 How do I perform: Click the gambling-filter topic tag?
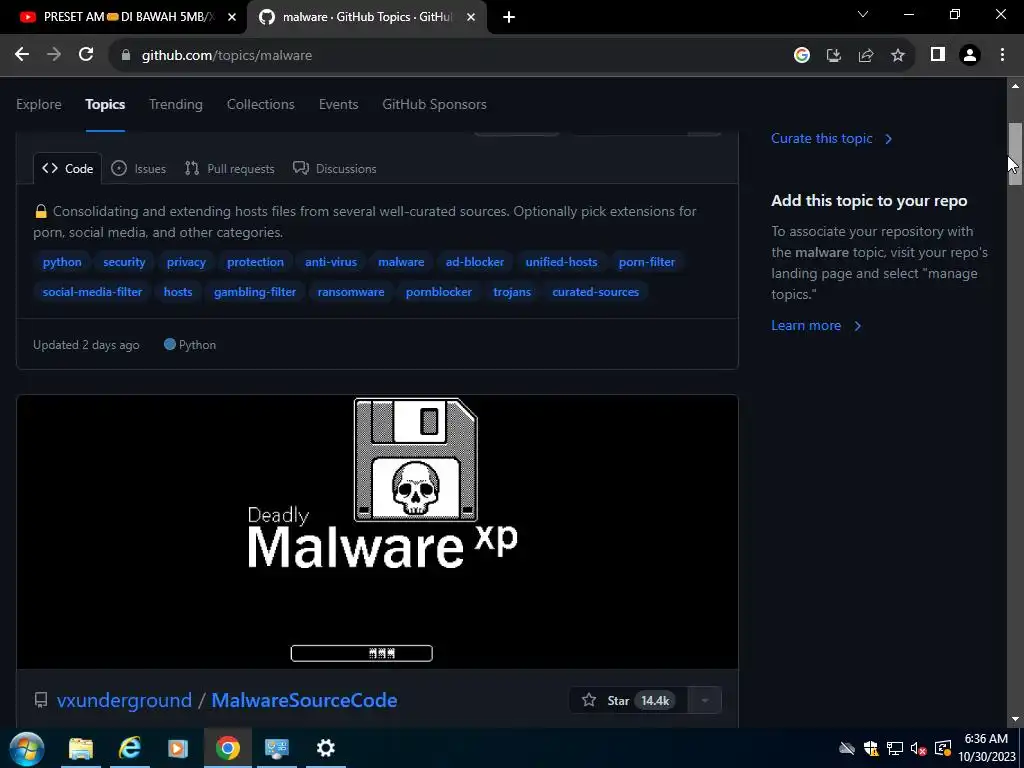pyautogui.click(x=255, y=292)
